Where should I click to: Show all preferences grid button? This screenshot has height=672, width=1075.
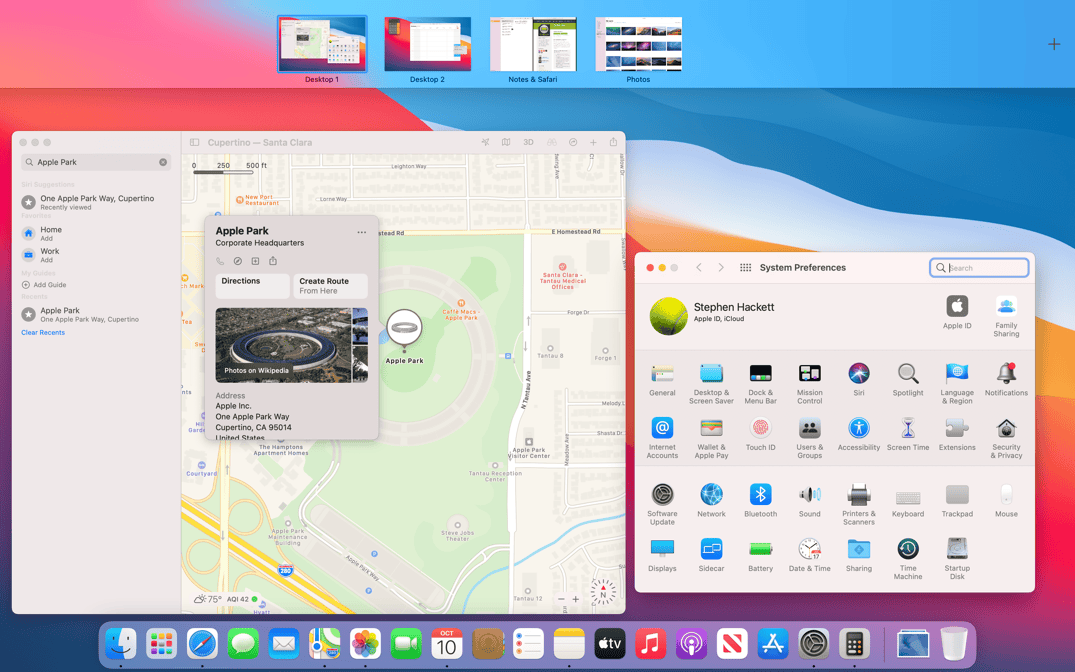(x=745, y=267)
